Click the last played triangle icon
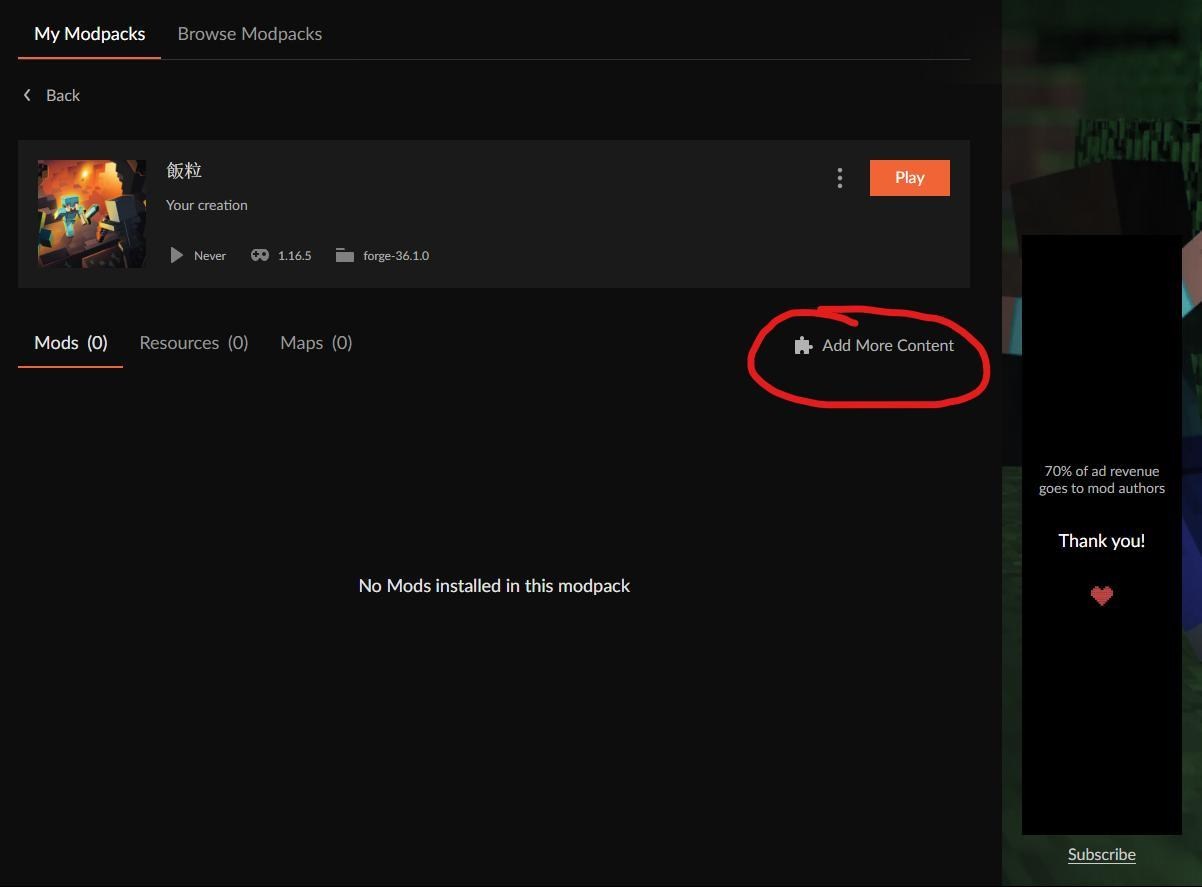 tap(176, 256)
